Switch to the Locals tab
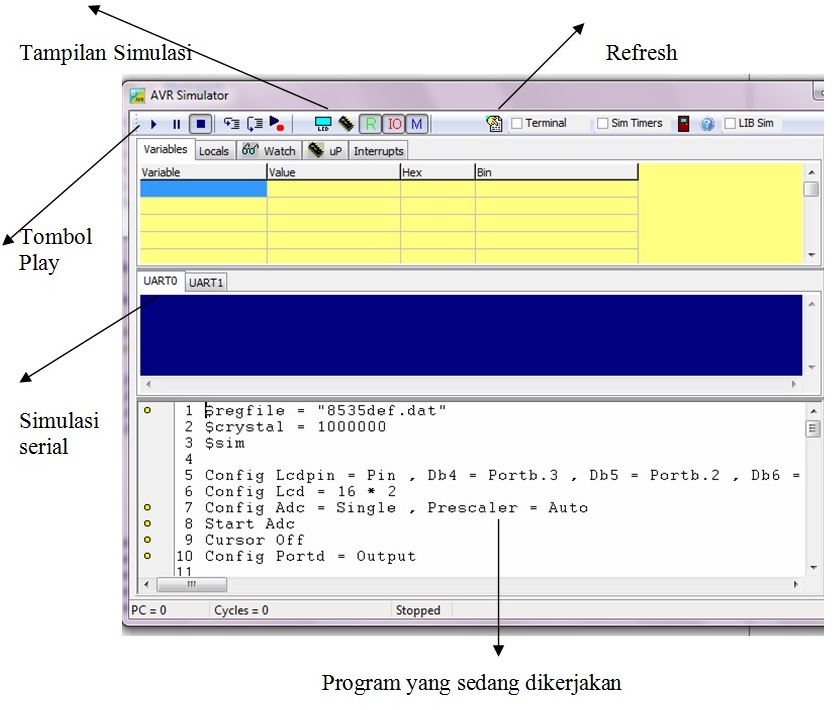Viewport: 840px width, 710px height. click(x=213, y=150)
